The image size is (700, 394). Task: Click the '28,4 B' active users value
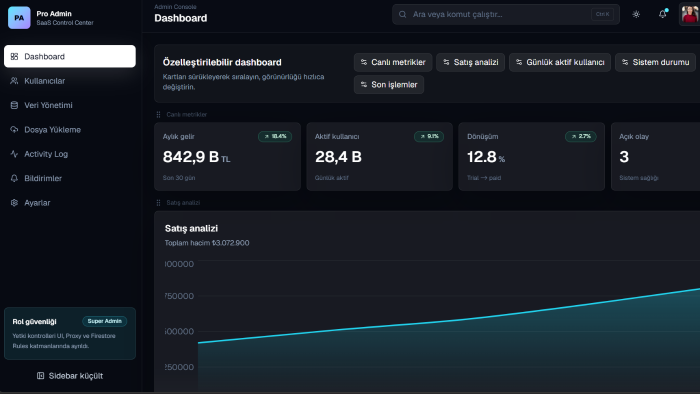[338, 157]
